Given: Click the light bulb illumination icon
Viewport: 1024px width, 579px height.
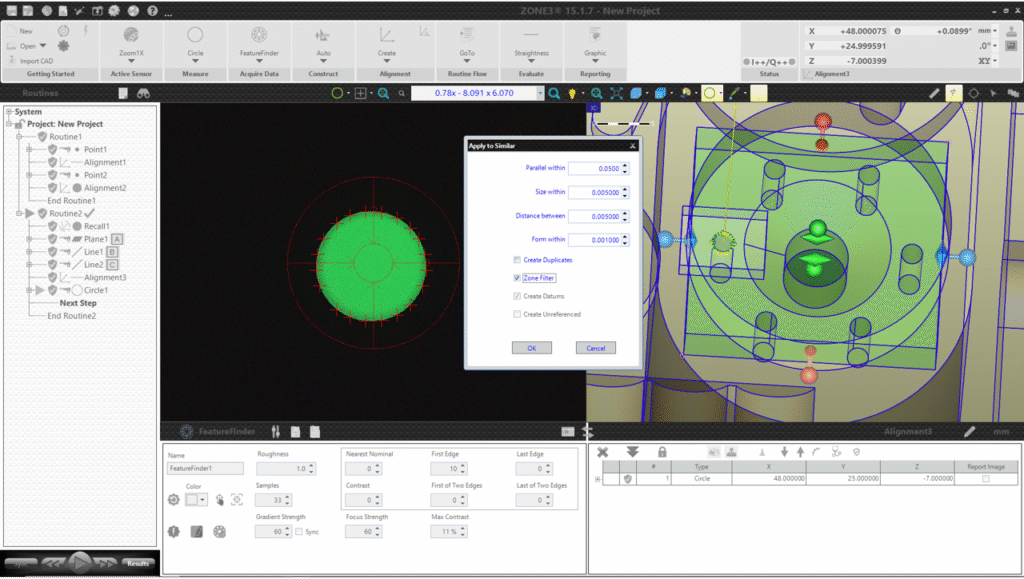Looking at the screenshot, I should (572, 93).
